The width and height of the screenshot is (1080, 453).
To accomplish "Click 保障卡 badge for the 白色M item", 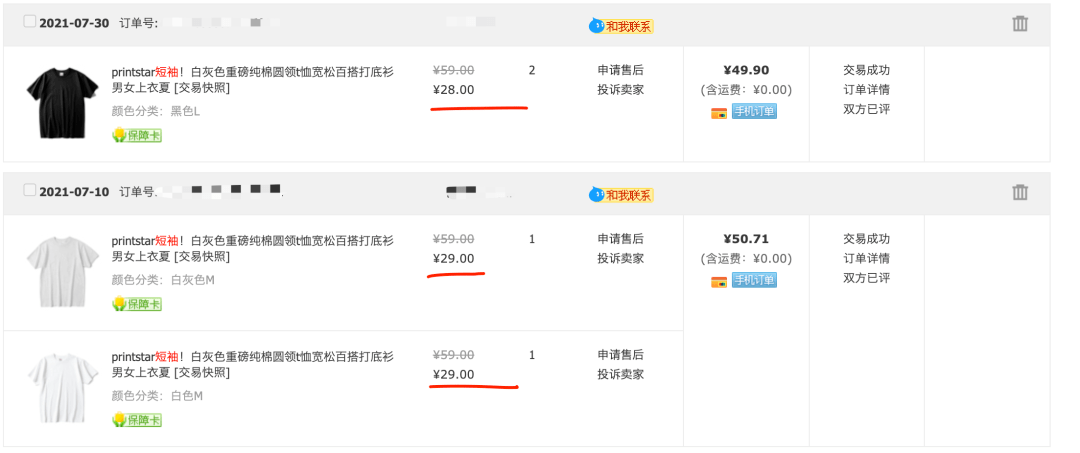I will 137,420.
